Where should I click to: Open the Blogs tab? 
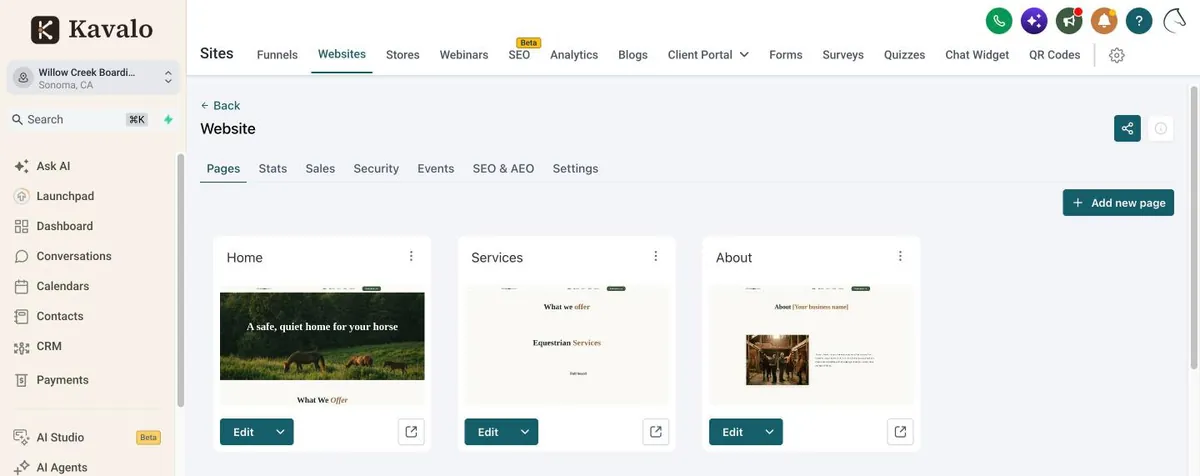pos(633,55)
